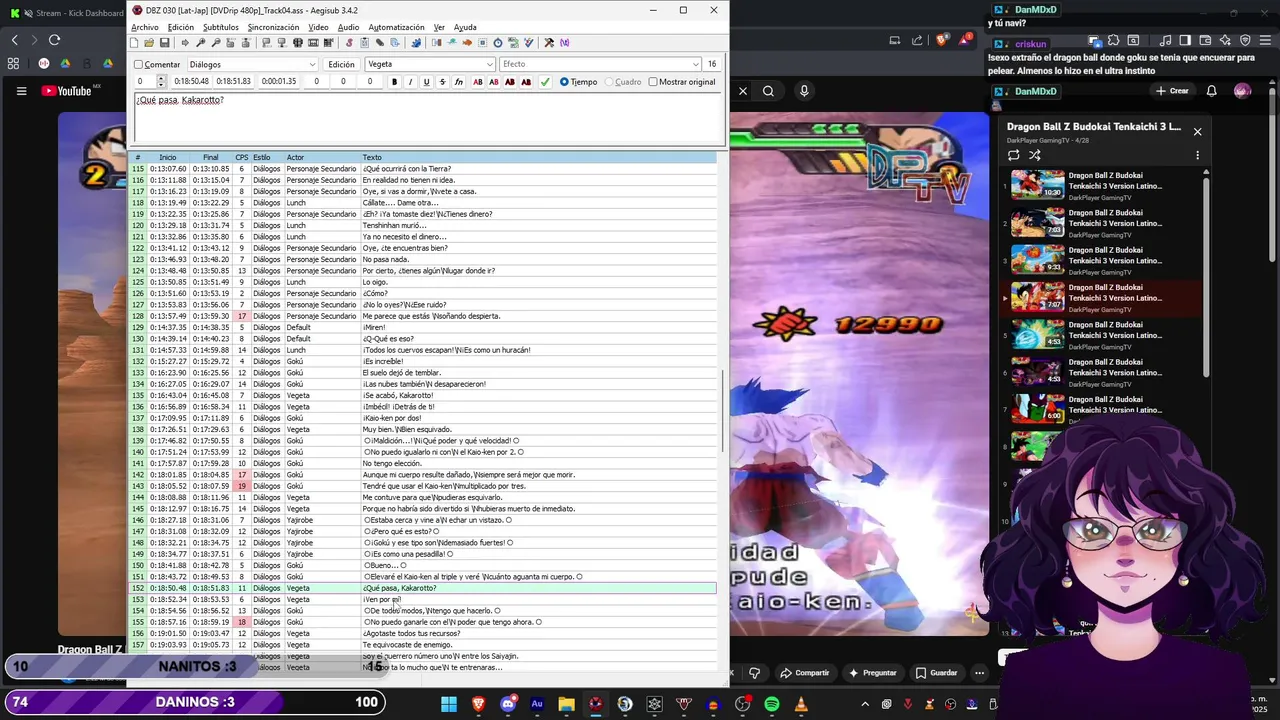Screen dimensions: 1280x720
Task: Toggle italic formatting button I
Action: [x=410, y=82]
